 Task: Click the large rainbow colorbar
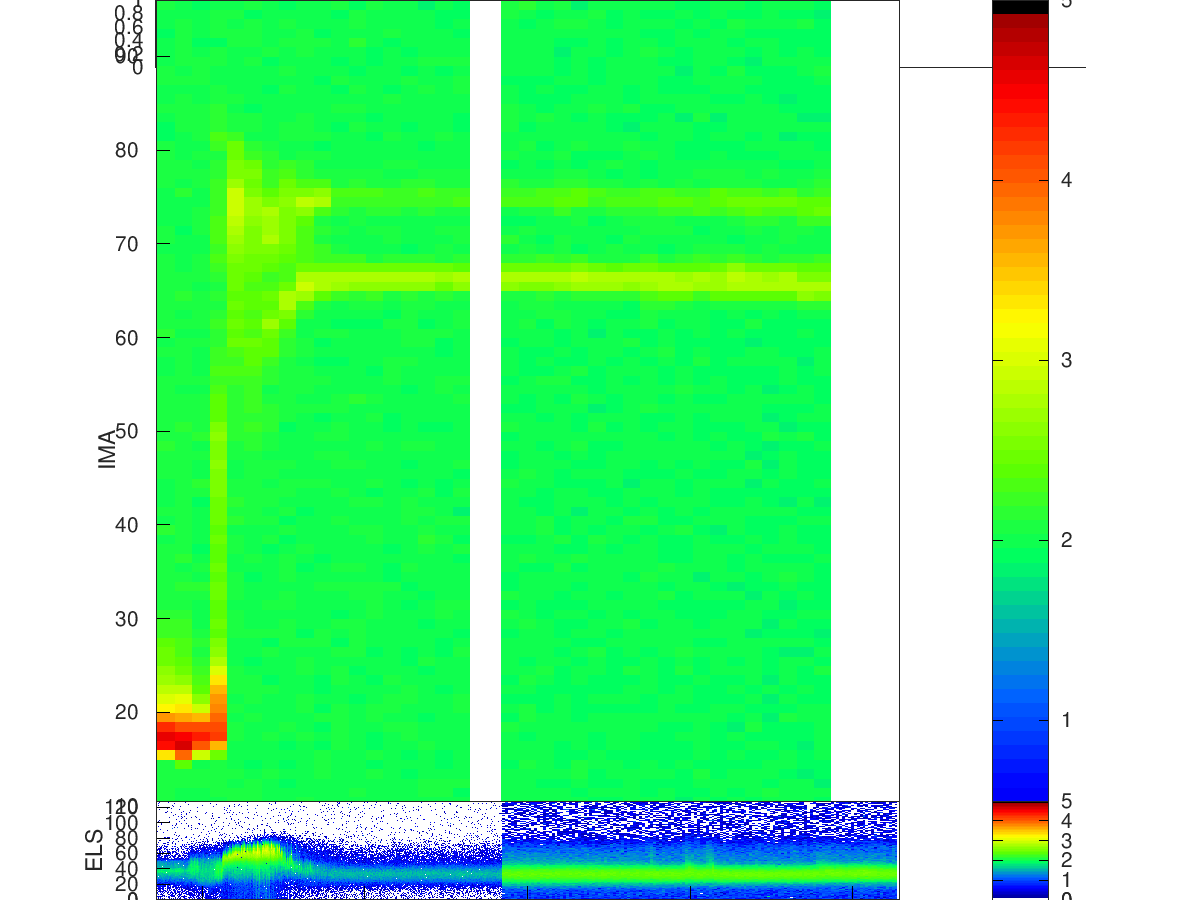[1020, 400]
